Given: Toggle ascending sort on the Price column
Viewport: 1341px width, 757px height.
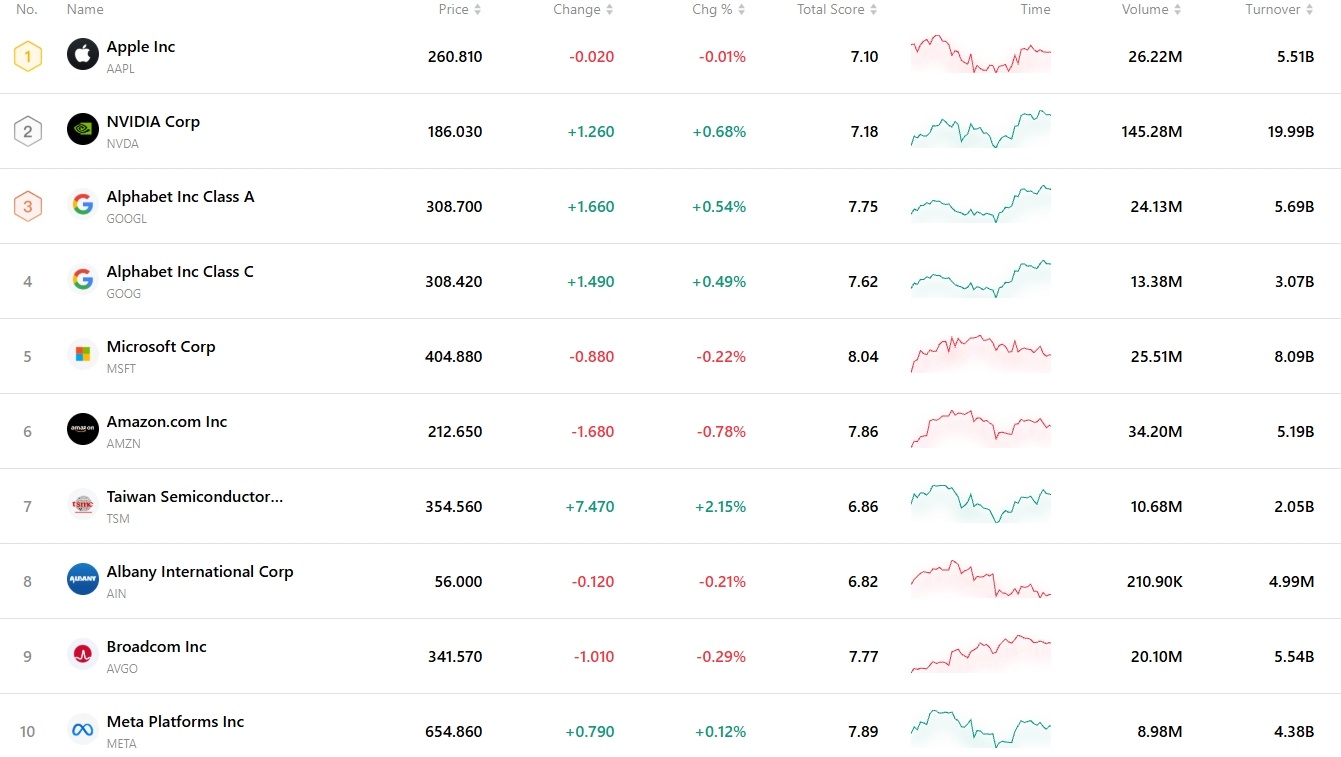Looking at the screenshot, I should pos(476,9).
